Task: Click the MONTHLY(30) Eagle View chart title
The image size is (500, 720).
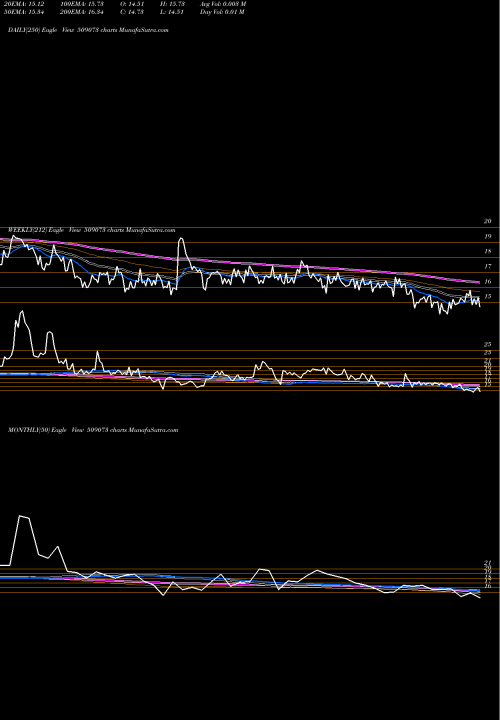Action: pyautogui.click(x=93, y=430)
